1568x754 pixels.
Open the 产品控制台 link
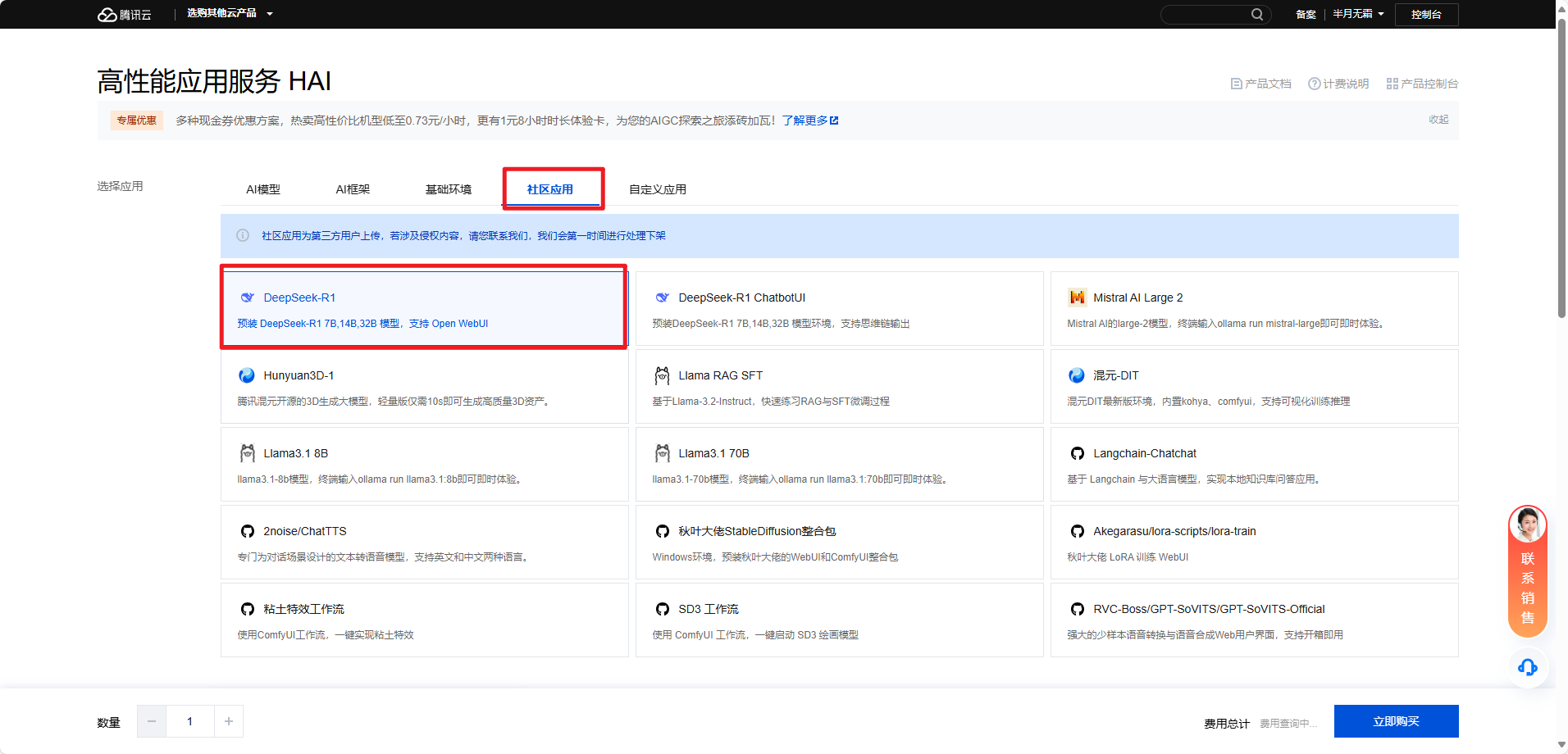point(1422,84)
